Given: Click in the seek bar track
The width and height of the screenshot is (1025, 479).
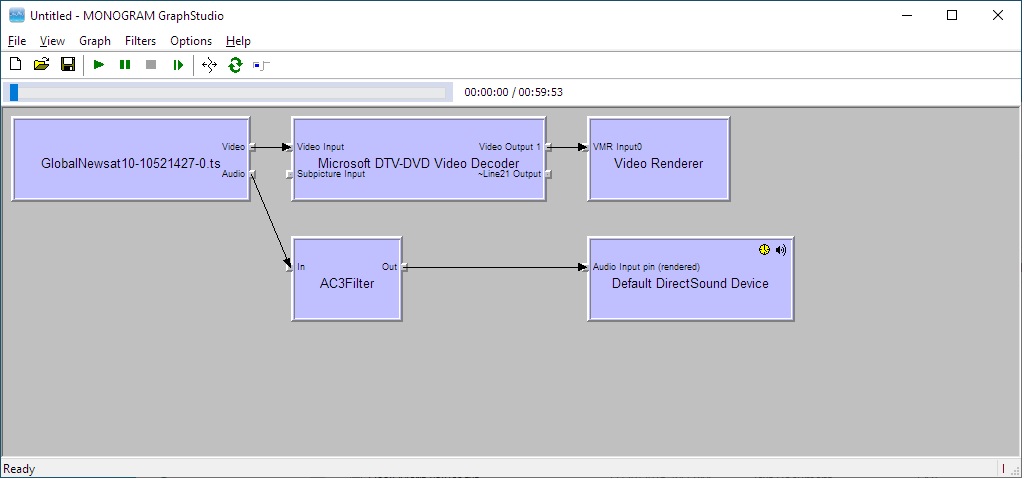Looking at the screenshot, I should click(x=229, y=92).
